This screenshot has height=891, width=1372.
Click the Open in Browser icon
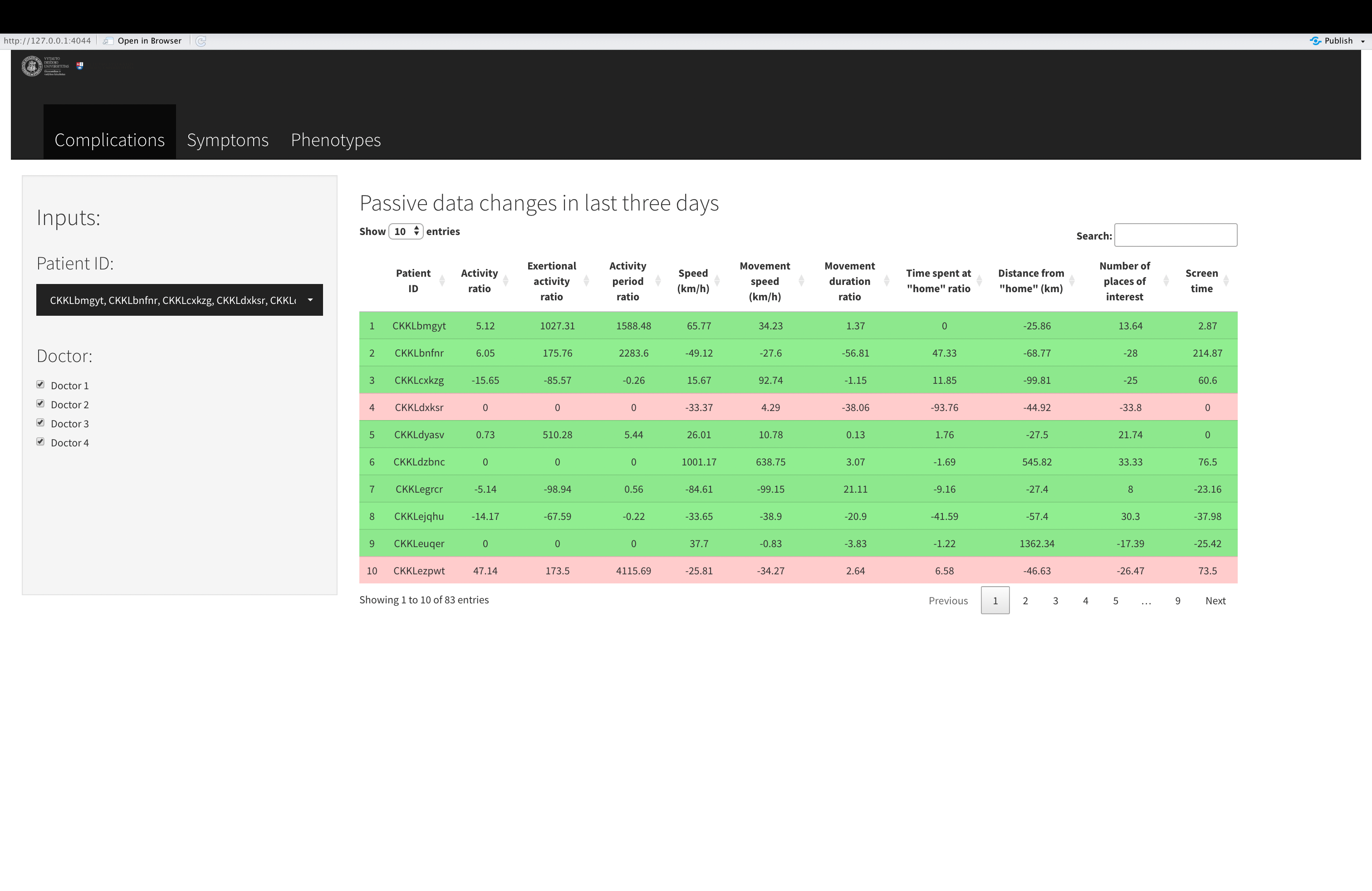[x=108, y=41]
